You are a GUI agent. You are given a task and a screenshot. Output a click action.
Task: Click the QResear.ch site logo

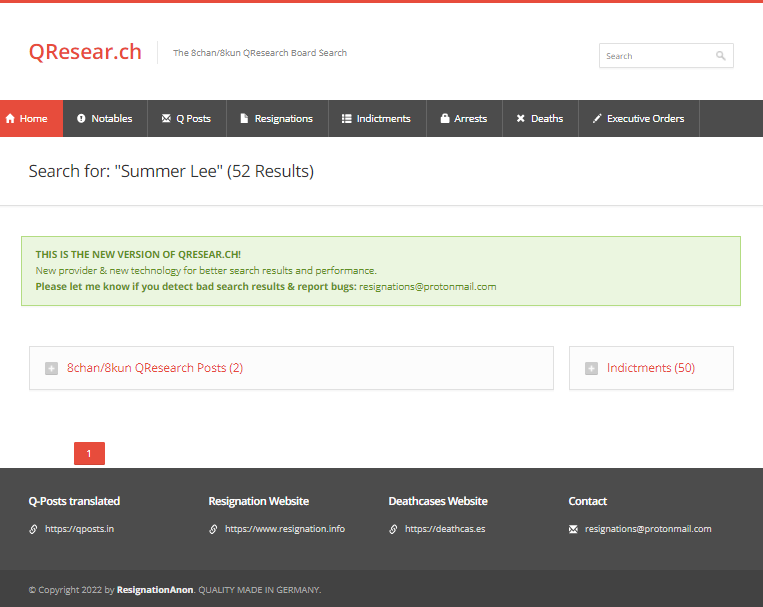[x=85, y=52]
